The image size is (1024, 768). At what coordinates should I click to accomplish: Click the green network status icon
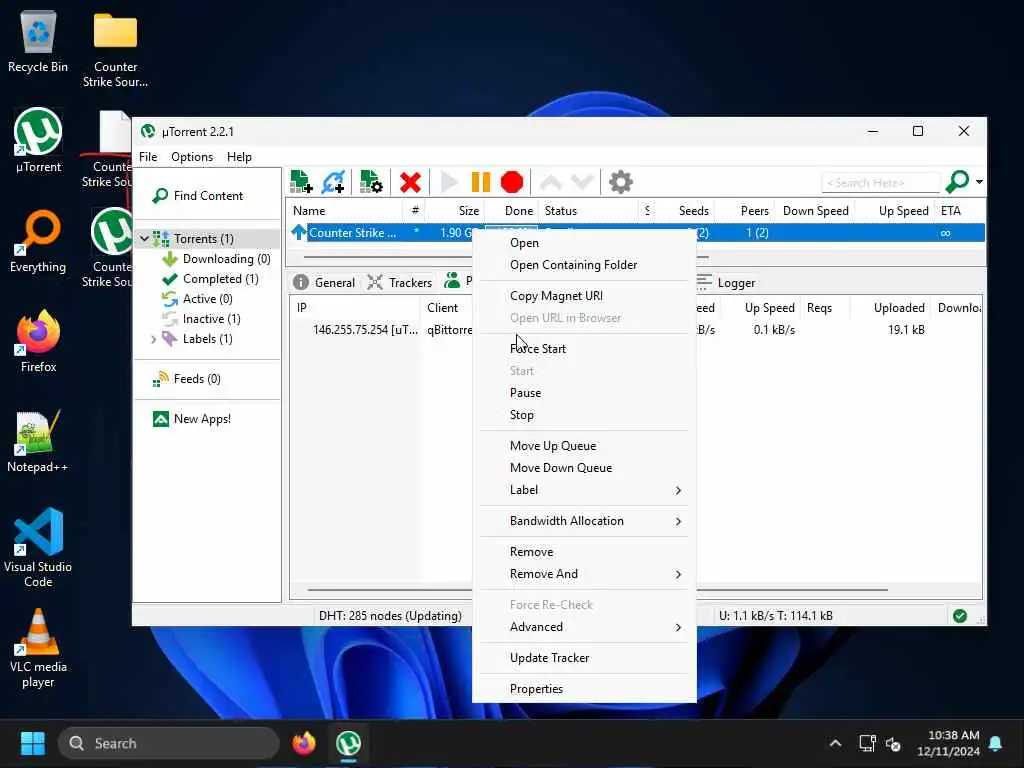click(x=959, y=616)
